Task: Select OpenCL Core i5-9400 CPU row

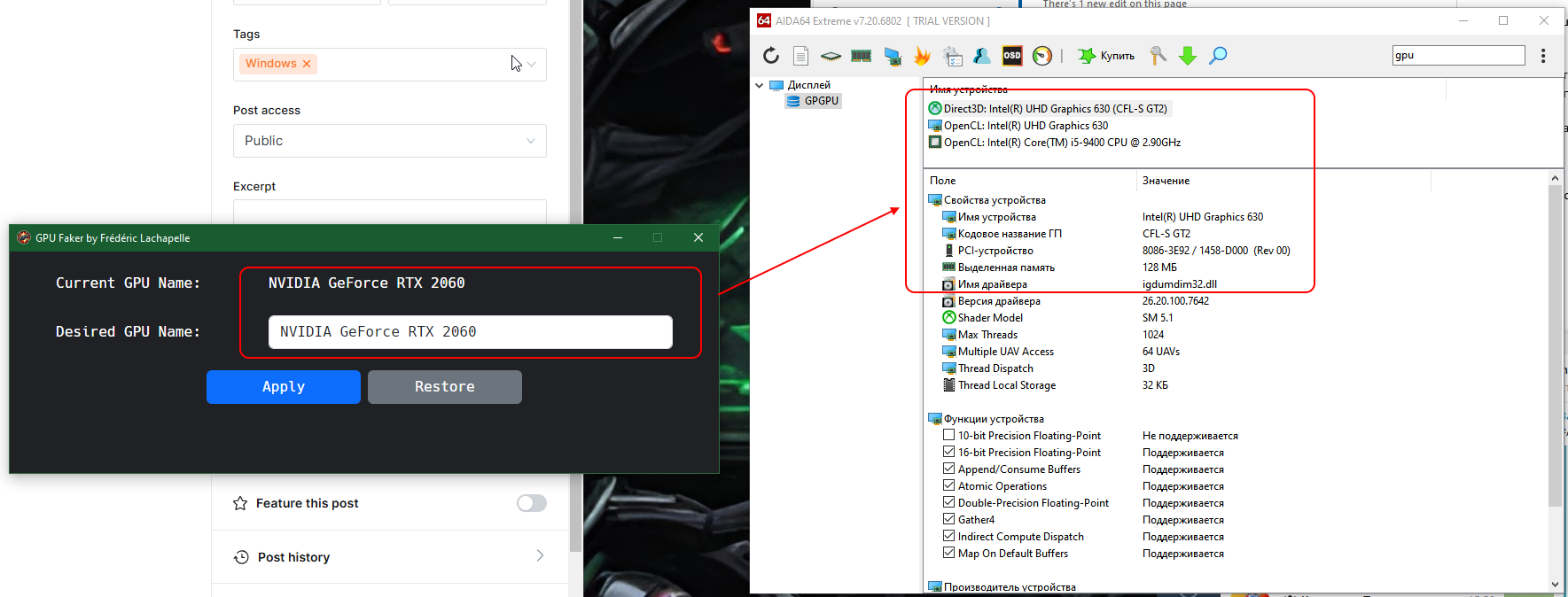Action: tap(1055, 143)
